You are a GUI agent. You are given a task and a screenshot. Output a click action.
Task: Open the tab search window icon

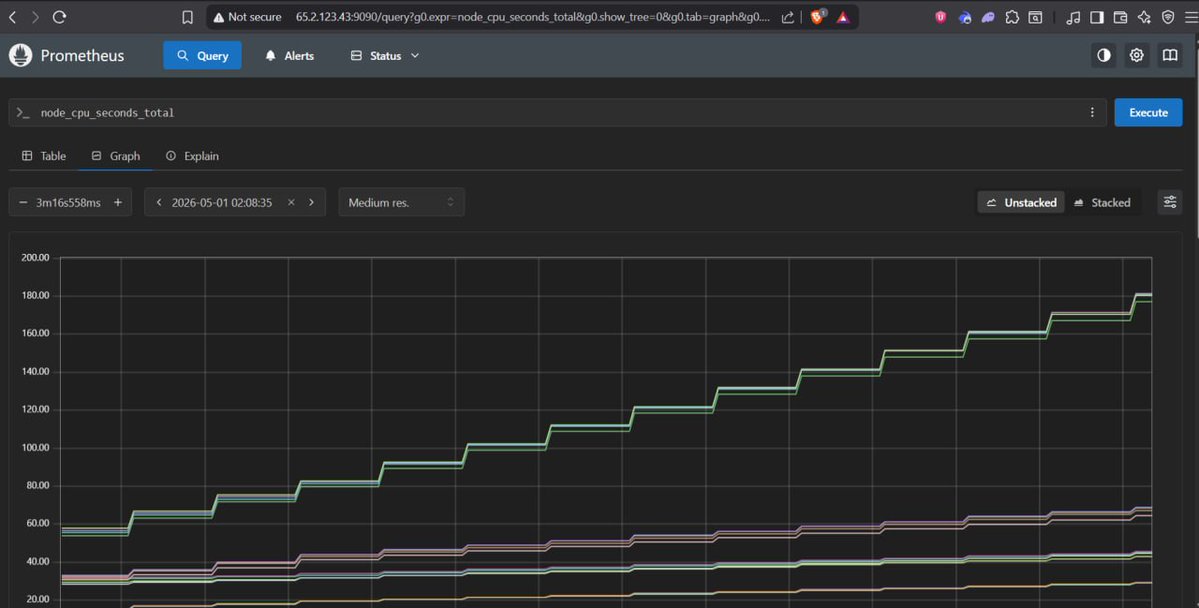(1035, 17)
